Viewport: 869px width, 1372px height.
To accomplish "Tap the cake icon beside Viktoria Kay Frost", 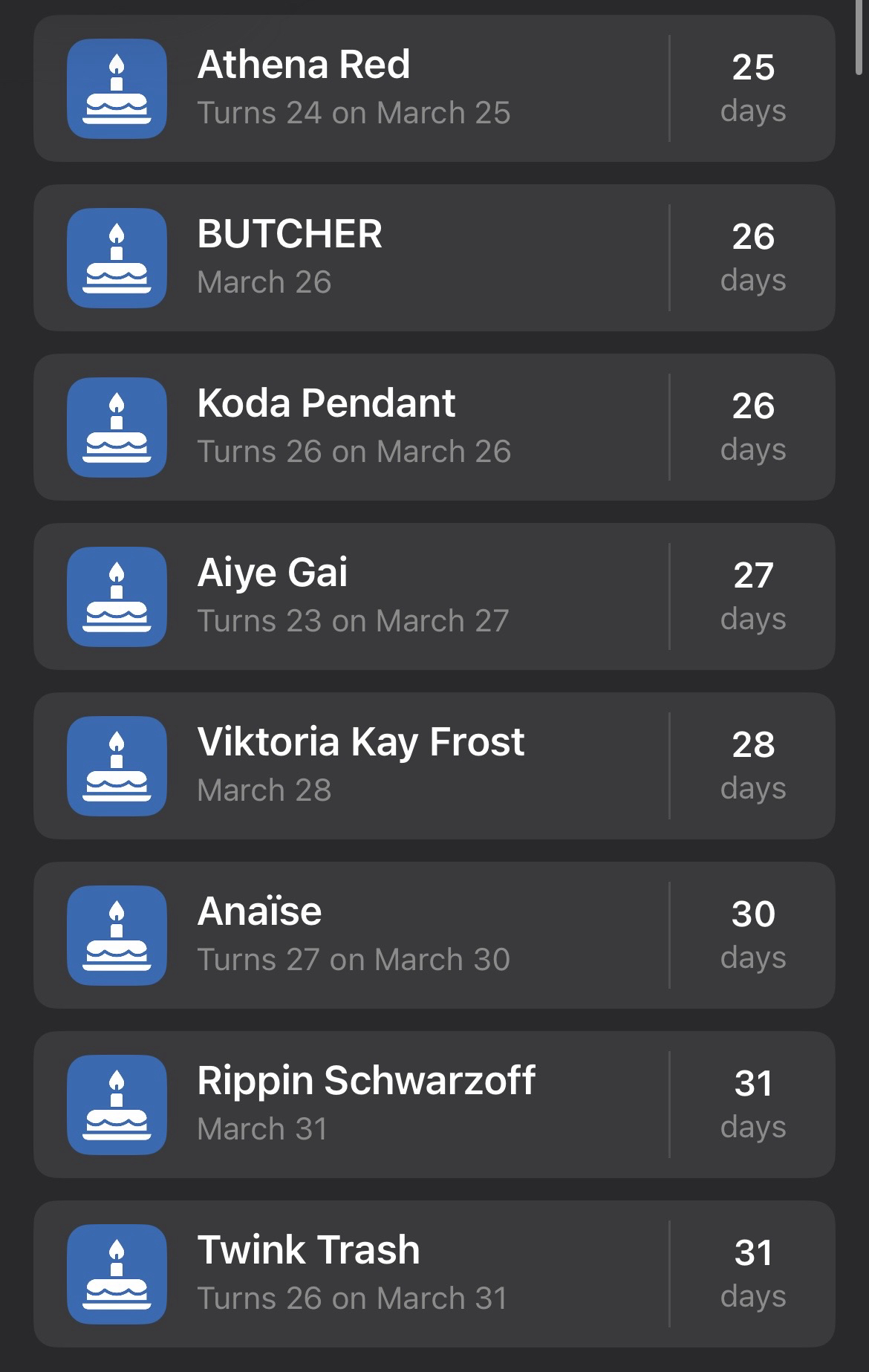I will pyautogui.click(x=117, y=766).
